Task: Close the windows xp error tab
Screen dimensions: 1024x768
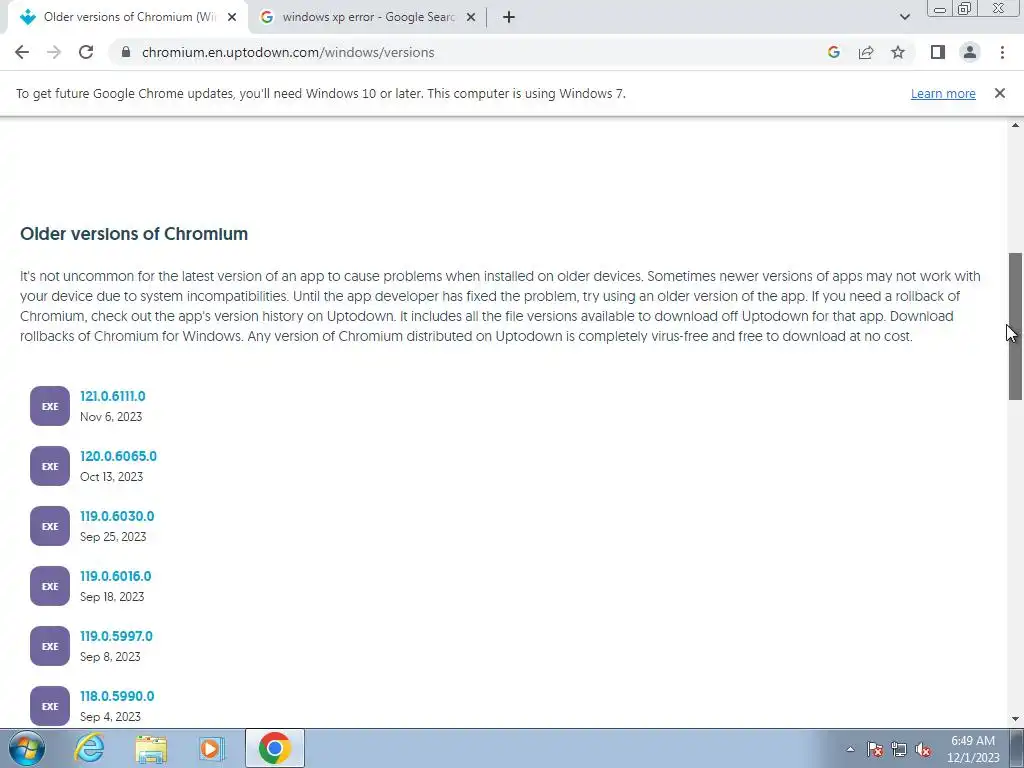Action: [x=471, y=17]
